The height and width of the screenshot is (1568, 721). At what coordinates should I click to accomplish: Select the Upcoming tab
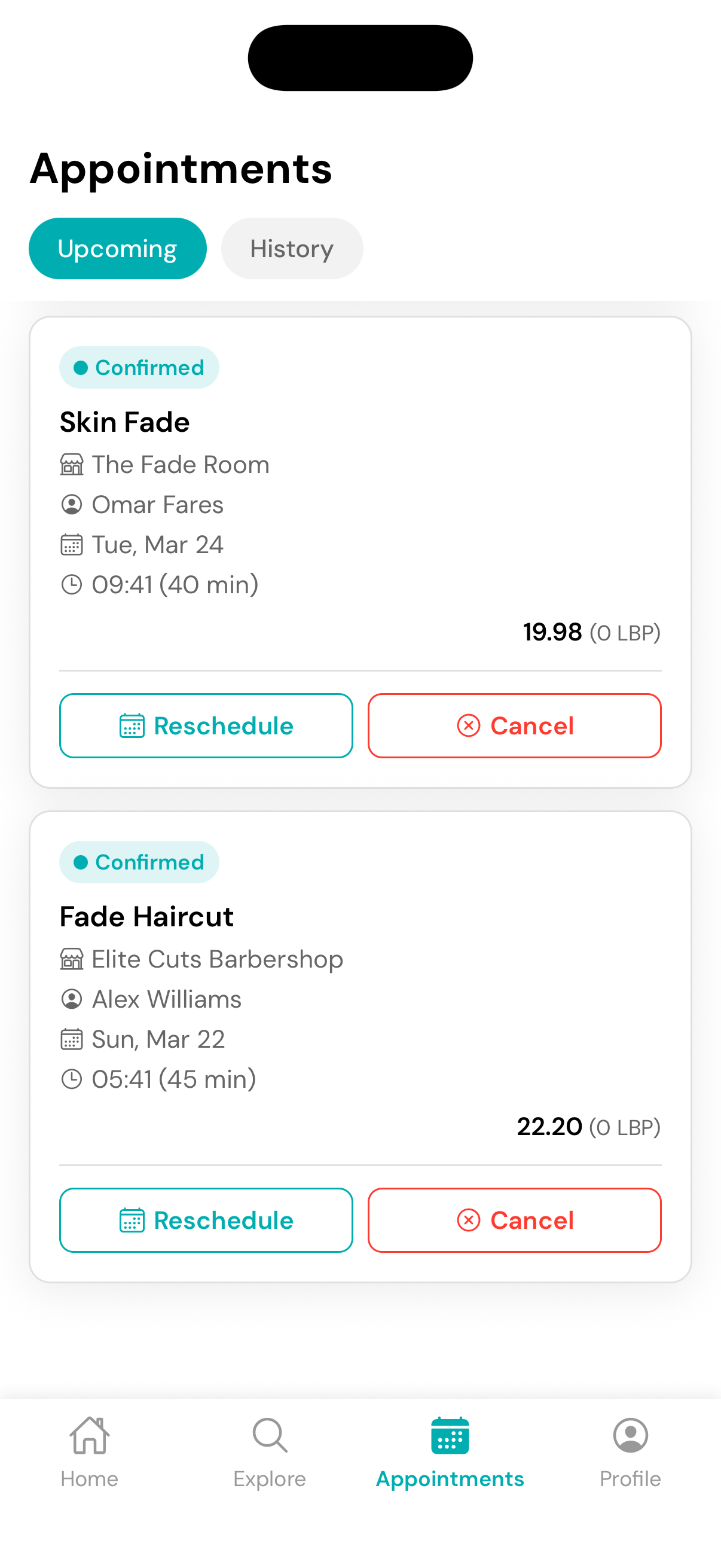[117, 248]
